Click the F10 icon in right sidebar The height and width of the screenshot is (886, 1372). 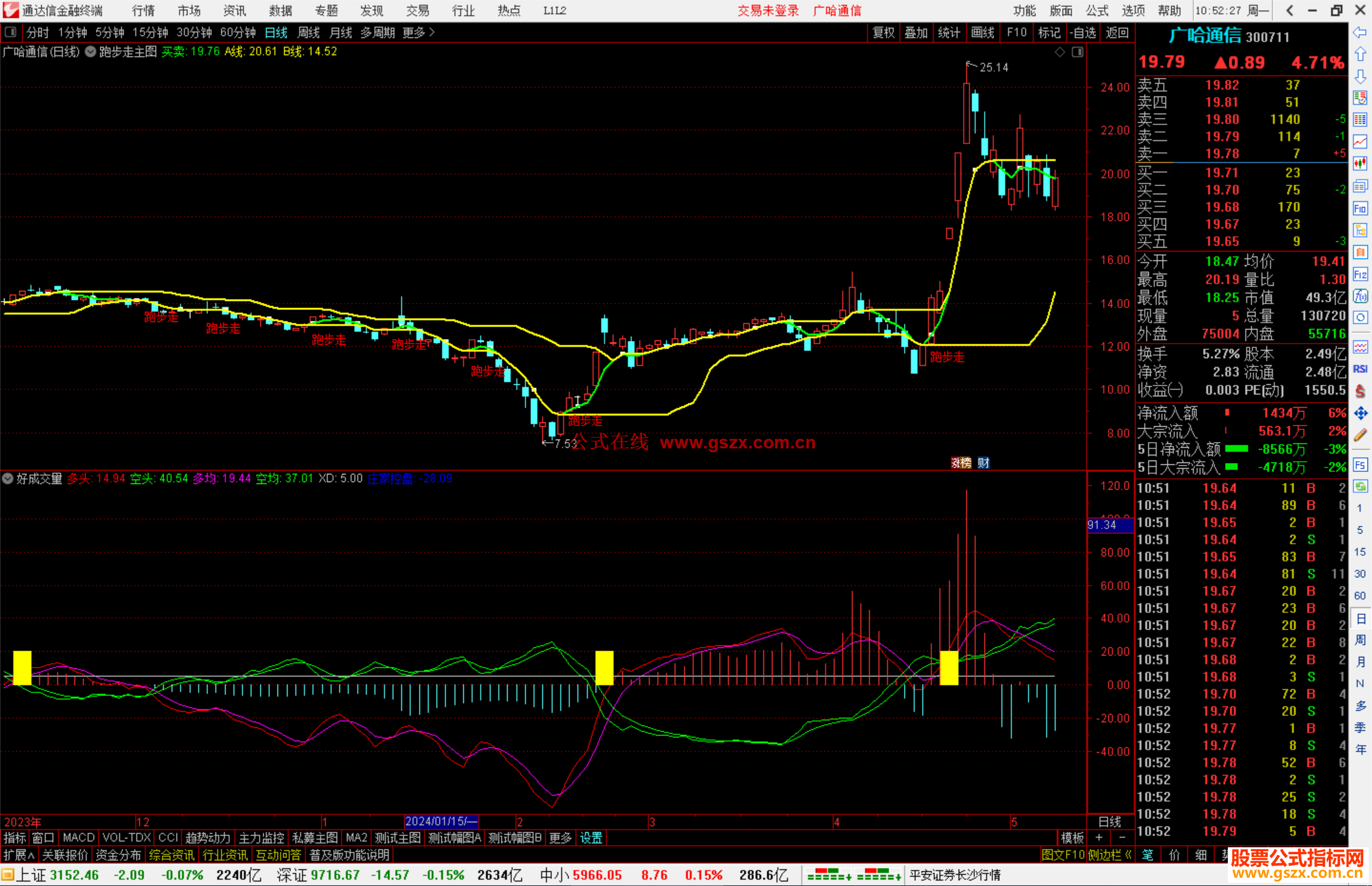[1360, 208]
